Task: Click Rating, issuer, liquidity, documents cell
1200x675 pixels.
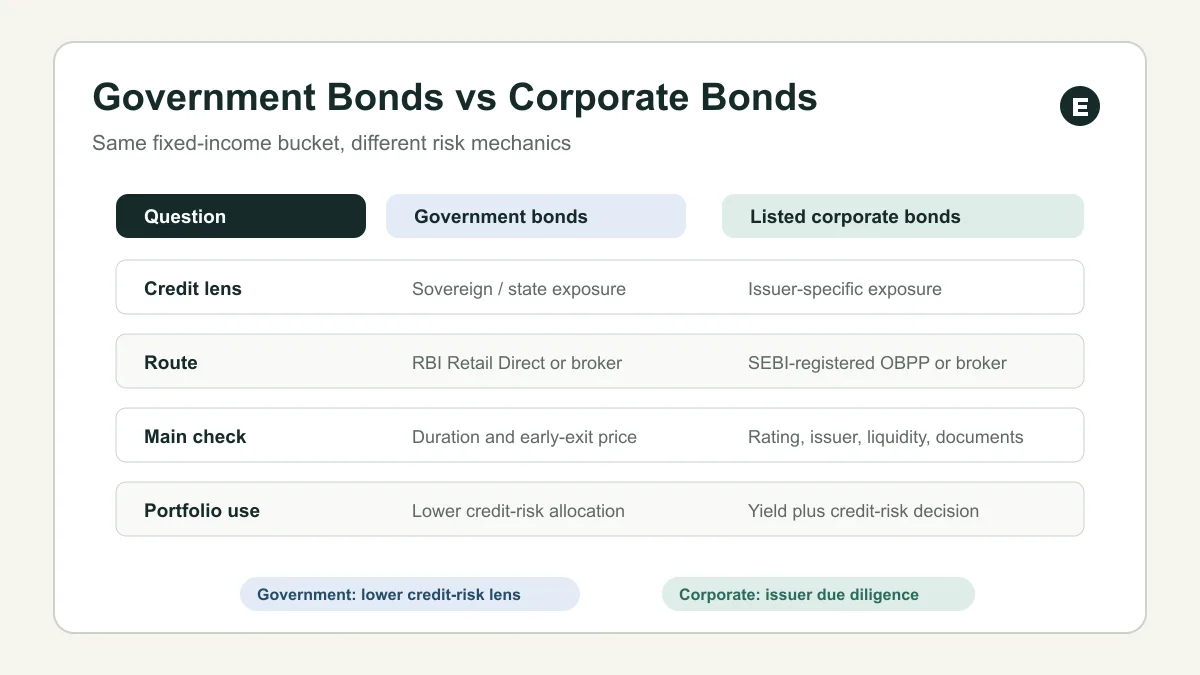Action: tap(886, 437)
